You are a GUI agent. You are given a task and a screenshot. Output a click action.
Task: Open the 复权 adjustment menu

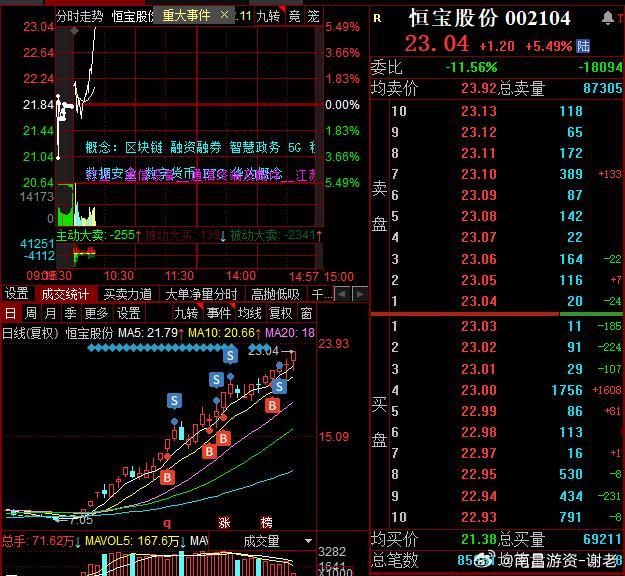pos(281,313)
